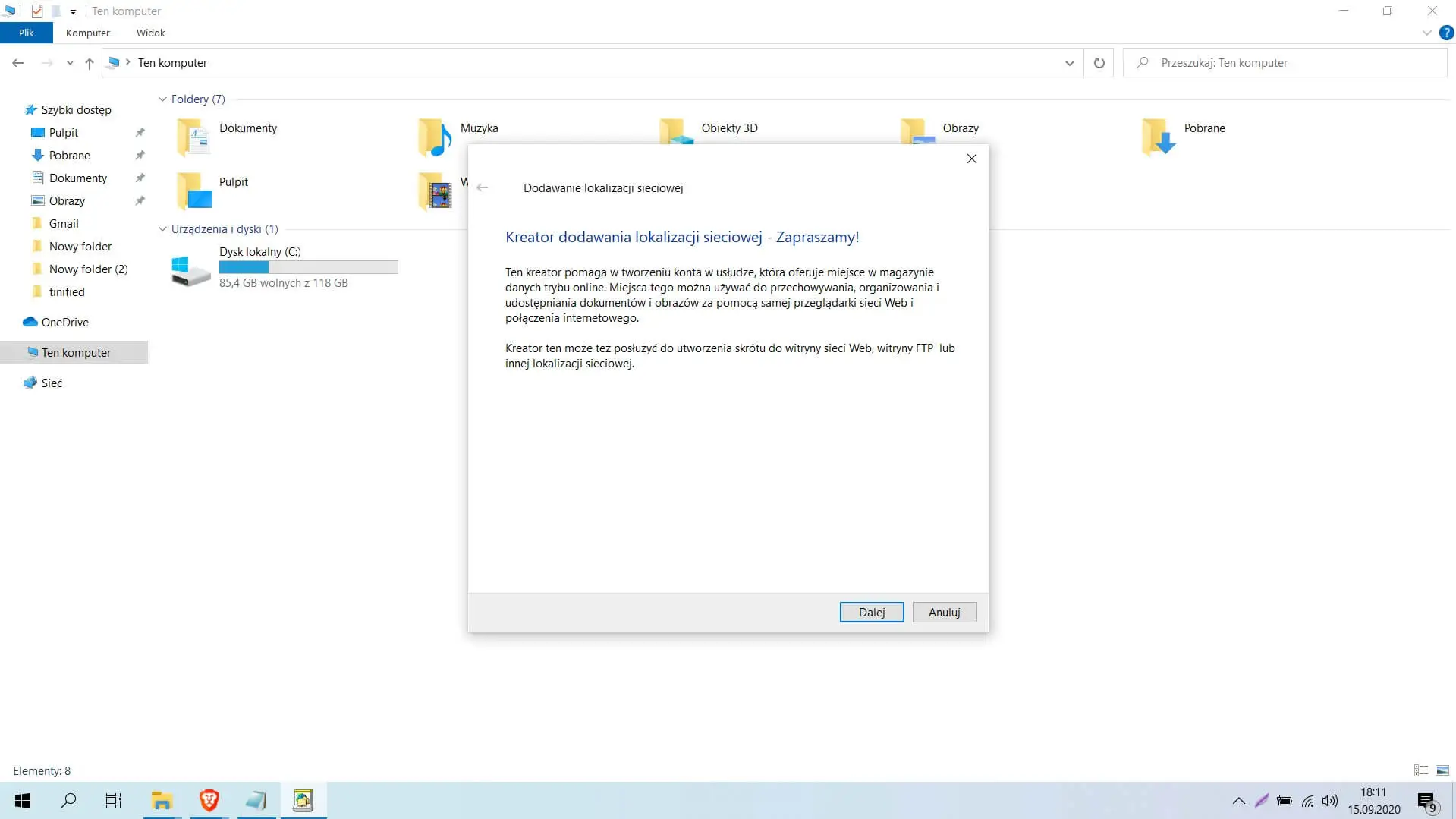The height and width of the screenshot is (819, 1456).
Task: Open the Help question mark icon
Action: pos(1446,33)
